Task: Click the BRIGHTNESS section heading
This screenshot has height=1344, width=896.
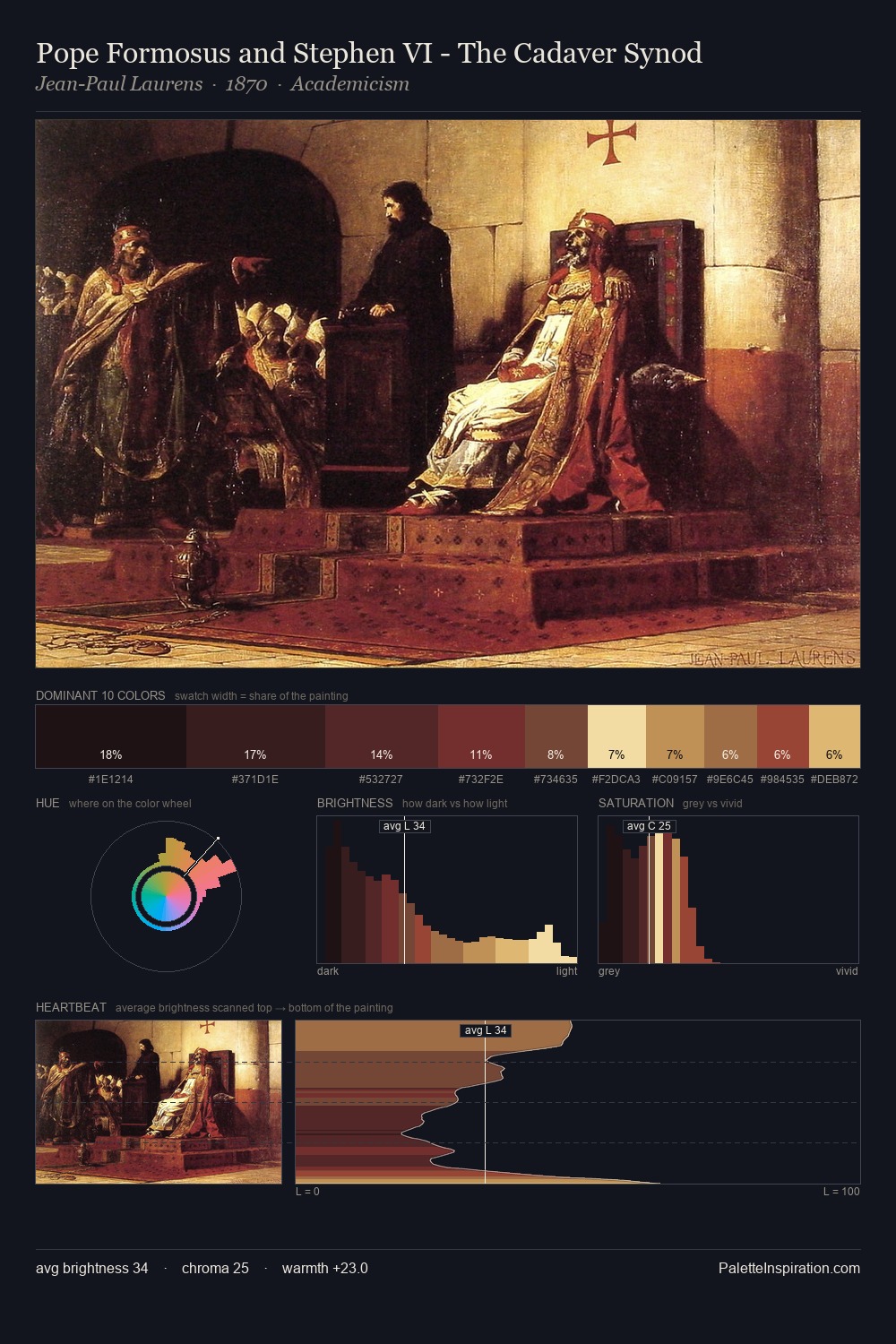Action: pyautogui.click(x=355, y=803)
